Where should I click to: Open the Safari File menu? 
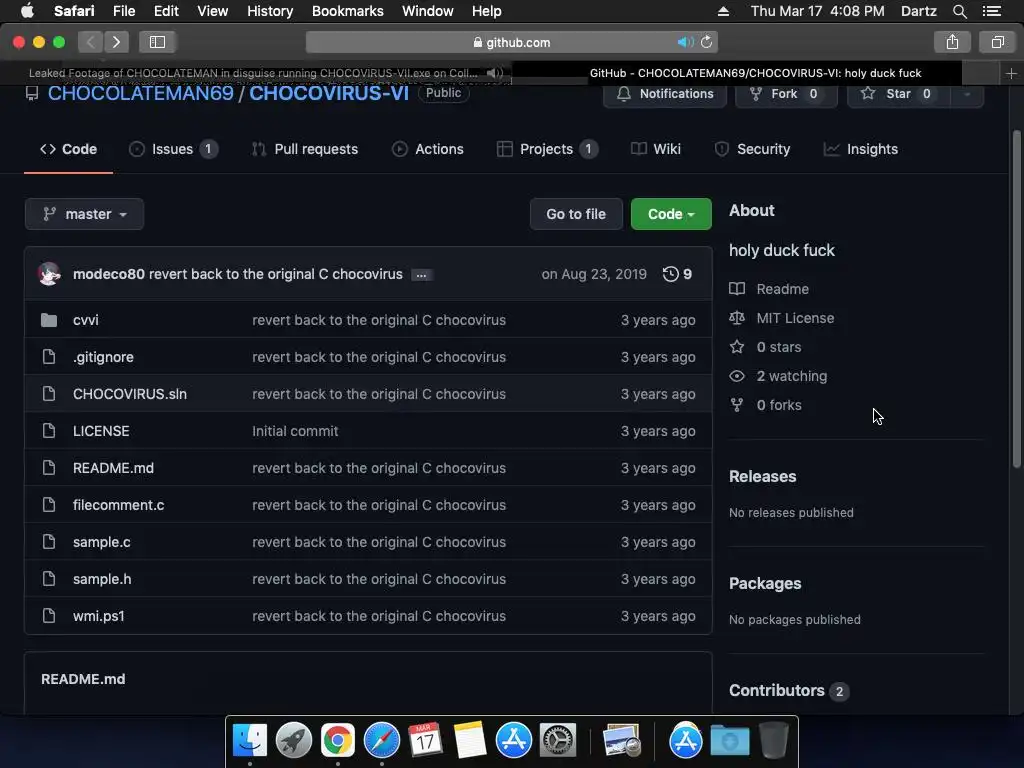coord(123,11)
